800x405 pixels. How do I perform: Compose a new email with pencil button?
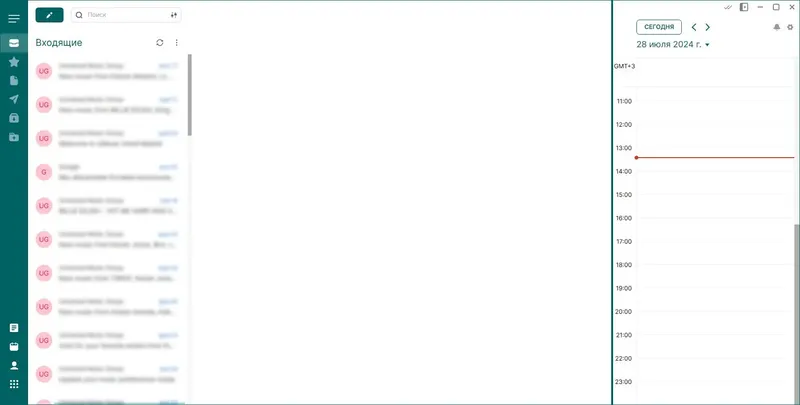[x=49, y=15]
